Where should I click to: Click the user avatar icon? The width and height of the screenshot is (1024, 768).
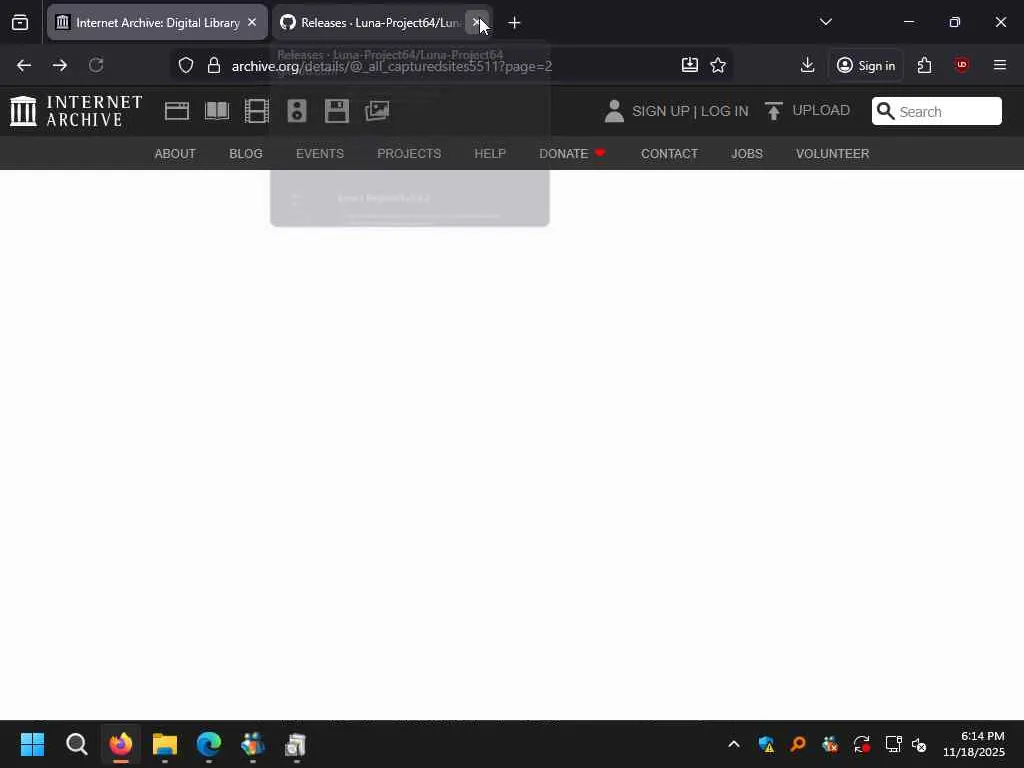click(614, 111)
